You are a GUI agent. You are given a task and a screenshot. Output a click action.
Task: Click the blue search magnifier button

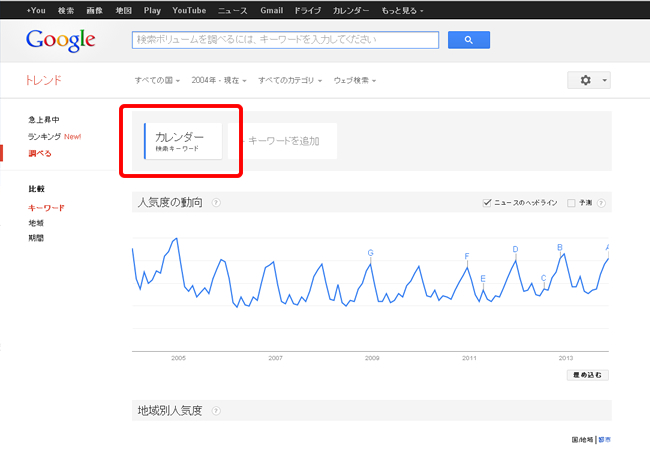pos(468,41)
